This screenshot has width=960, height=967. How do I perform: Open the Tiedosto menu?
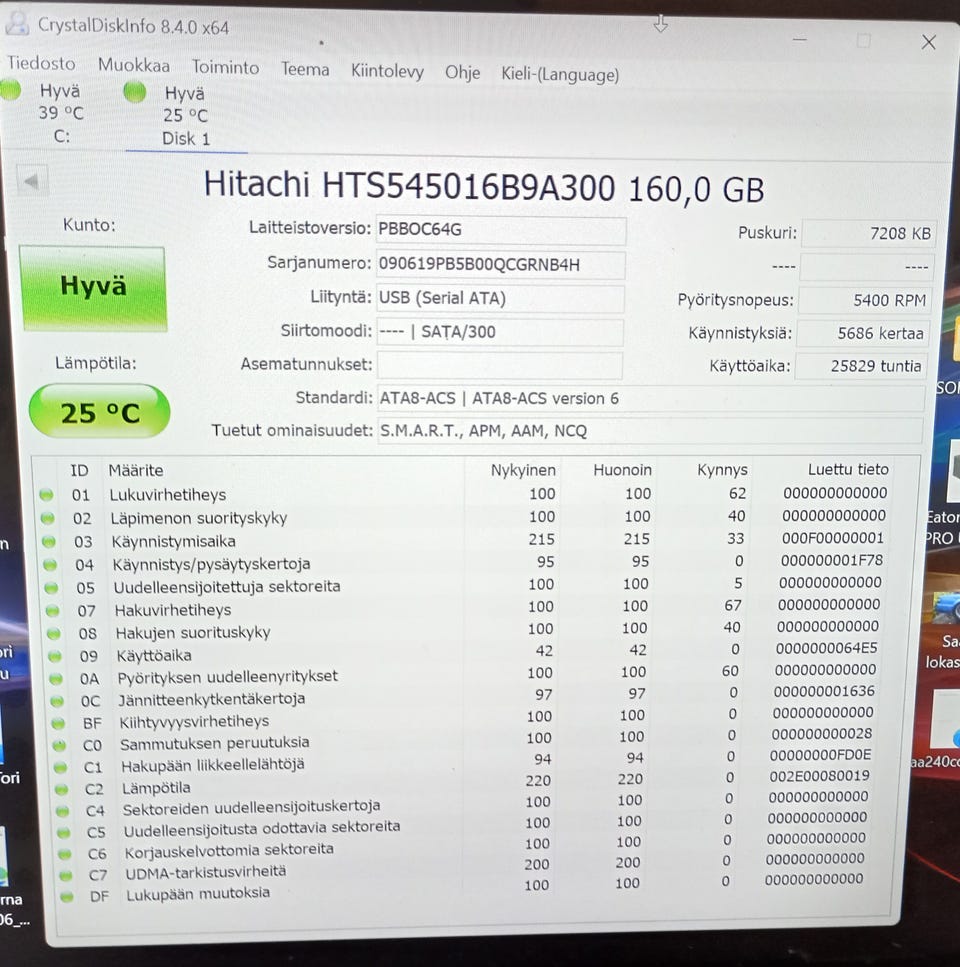point(41,64)
